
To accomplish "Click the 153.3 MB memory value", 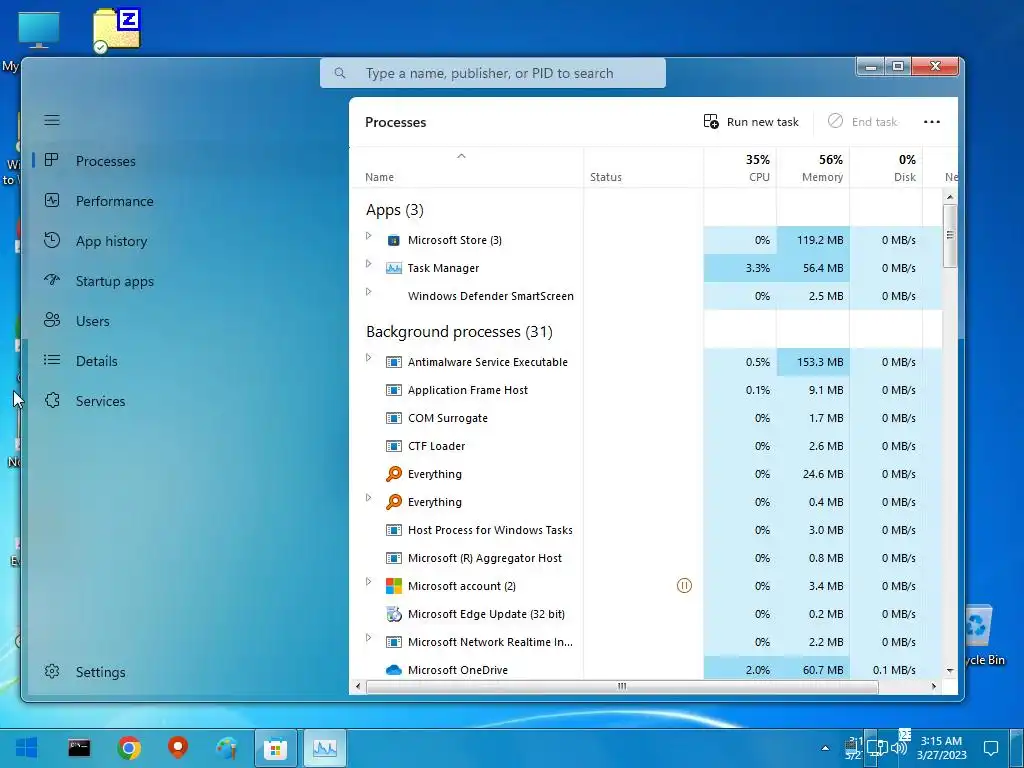I will pyautogui.click(x=820, y=362).
